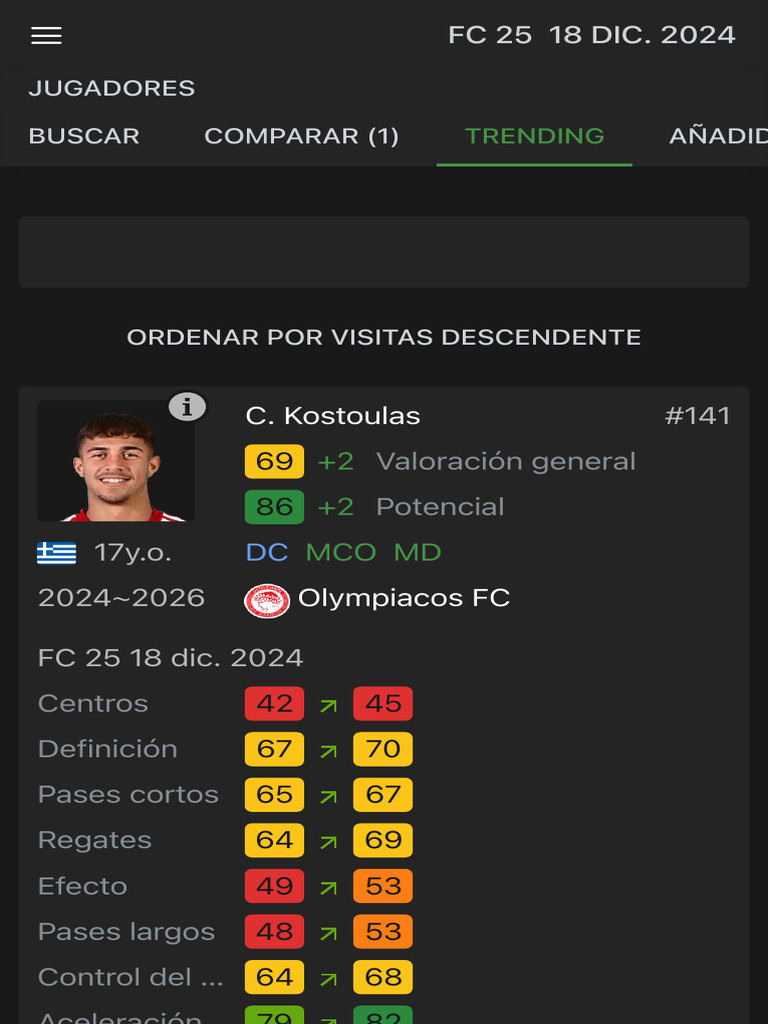Open the Comparar (1) tab
This screenshot has height=1024, width=768.
[x=301, y=136]
